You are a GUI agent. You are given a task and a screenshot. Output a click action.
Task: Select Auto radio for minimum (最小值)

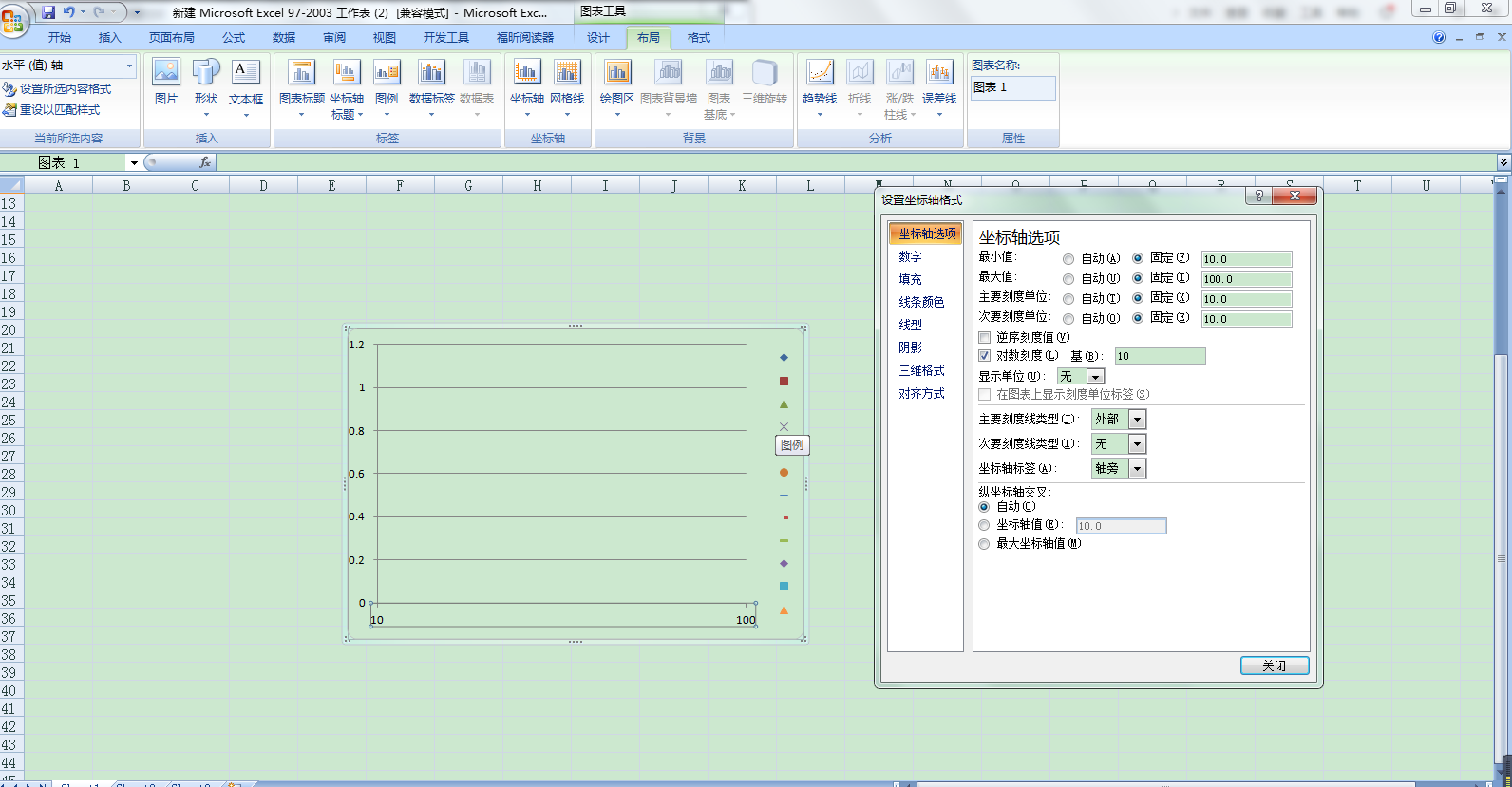(1068, 259)
